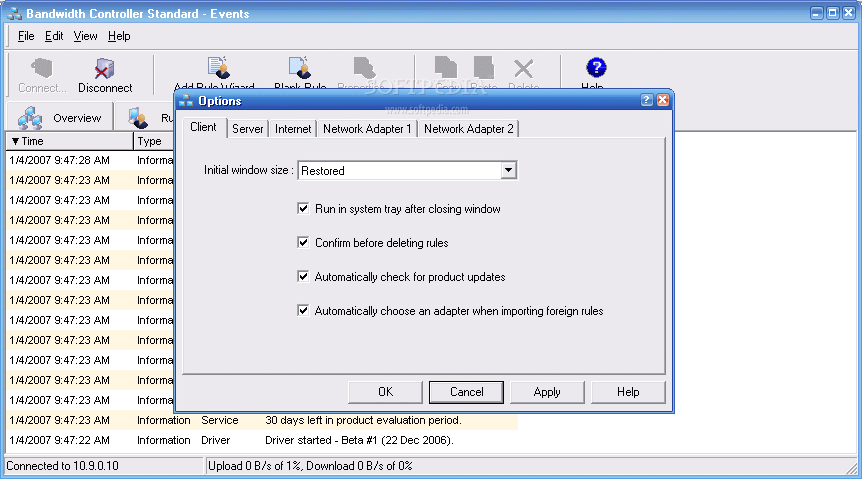Click the Bandwidth Controller title bar icon
The height and width of the screenshot is (479, 862).
coord(14,13)
